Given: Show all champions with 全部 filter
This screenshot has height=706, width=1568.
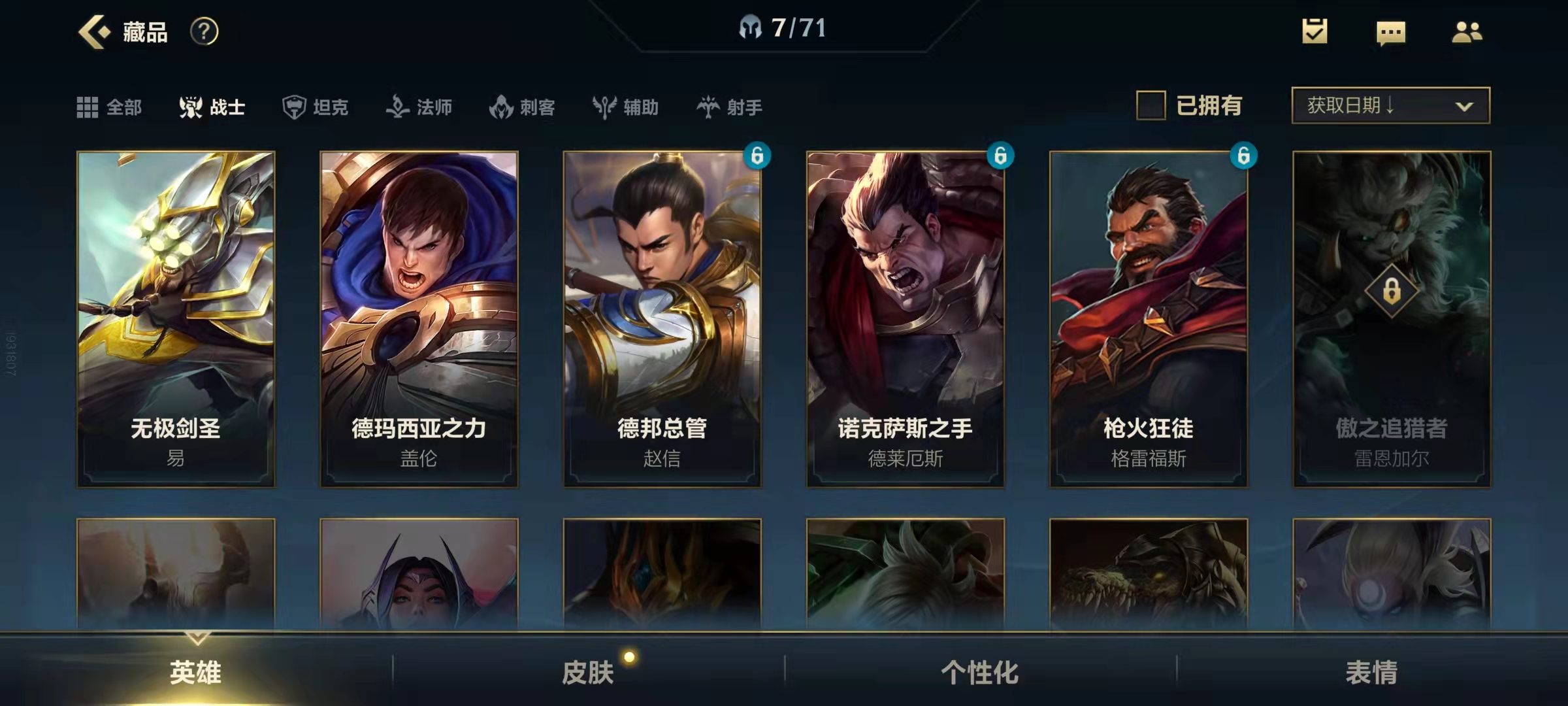Looking at the screenshot, I should click(x=109, y=107).
